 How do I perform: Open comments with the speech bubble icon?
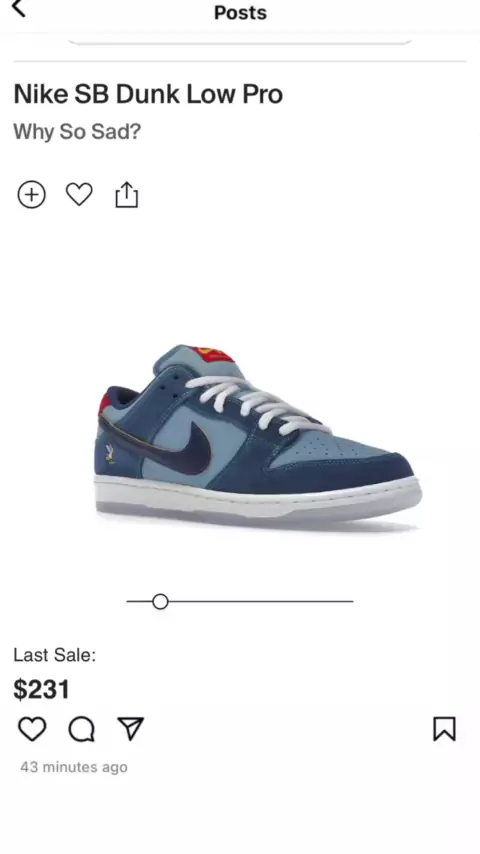click(82, 729)
